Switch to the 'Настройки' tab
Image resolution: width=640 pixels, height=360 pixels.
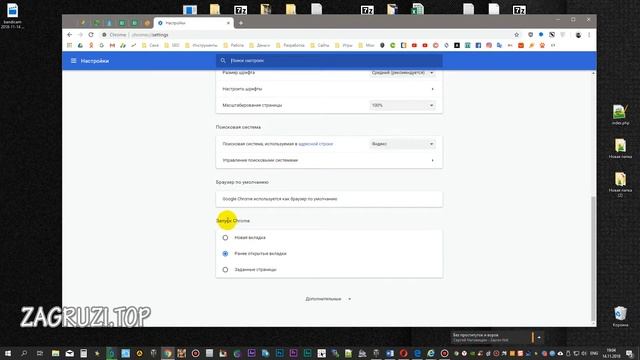tap(193, 23)
